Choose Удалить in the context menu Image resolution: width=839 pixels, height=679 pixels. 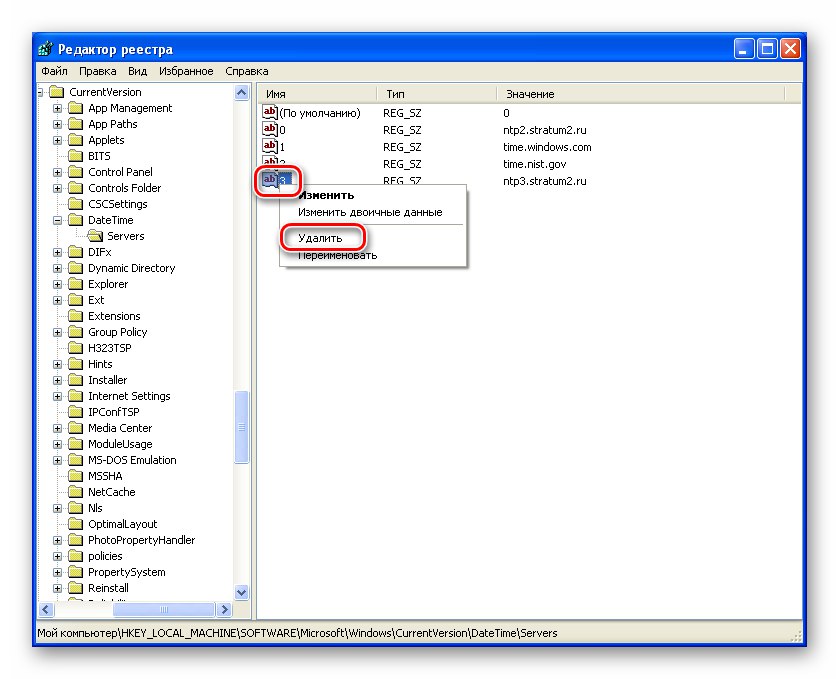[373, 238]
